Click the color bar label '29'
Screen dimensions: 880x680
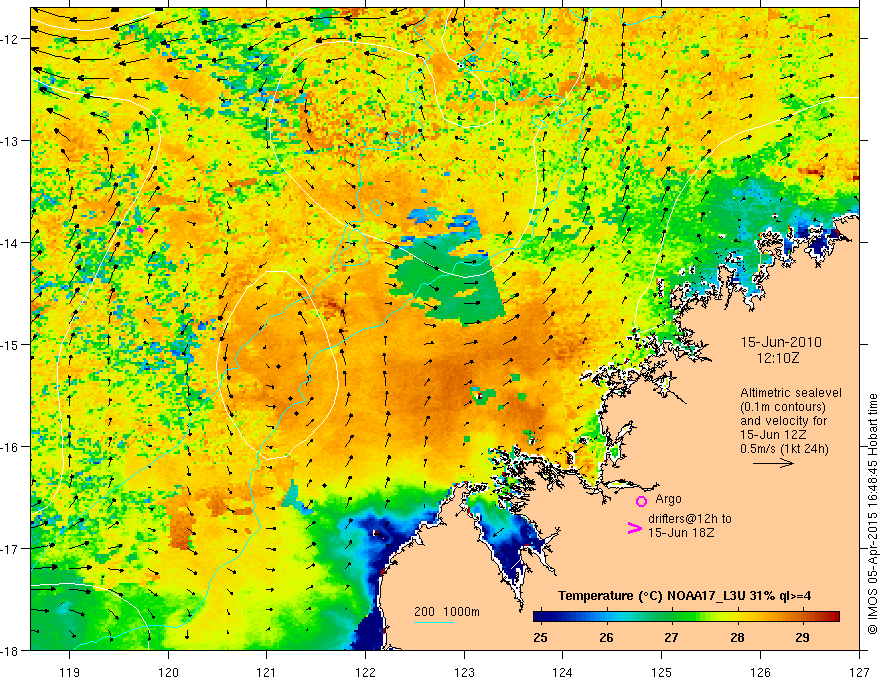point(803,637)
